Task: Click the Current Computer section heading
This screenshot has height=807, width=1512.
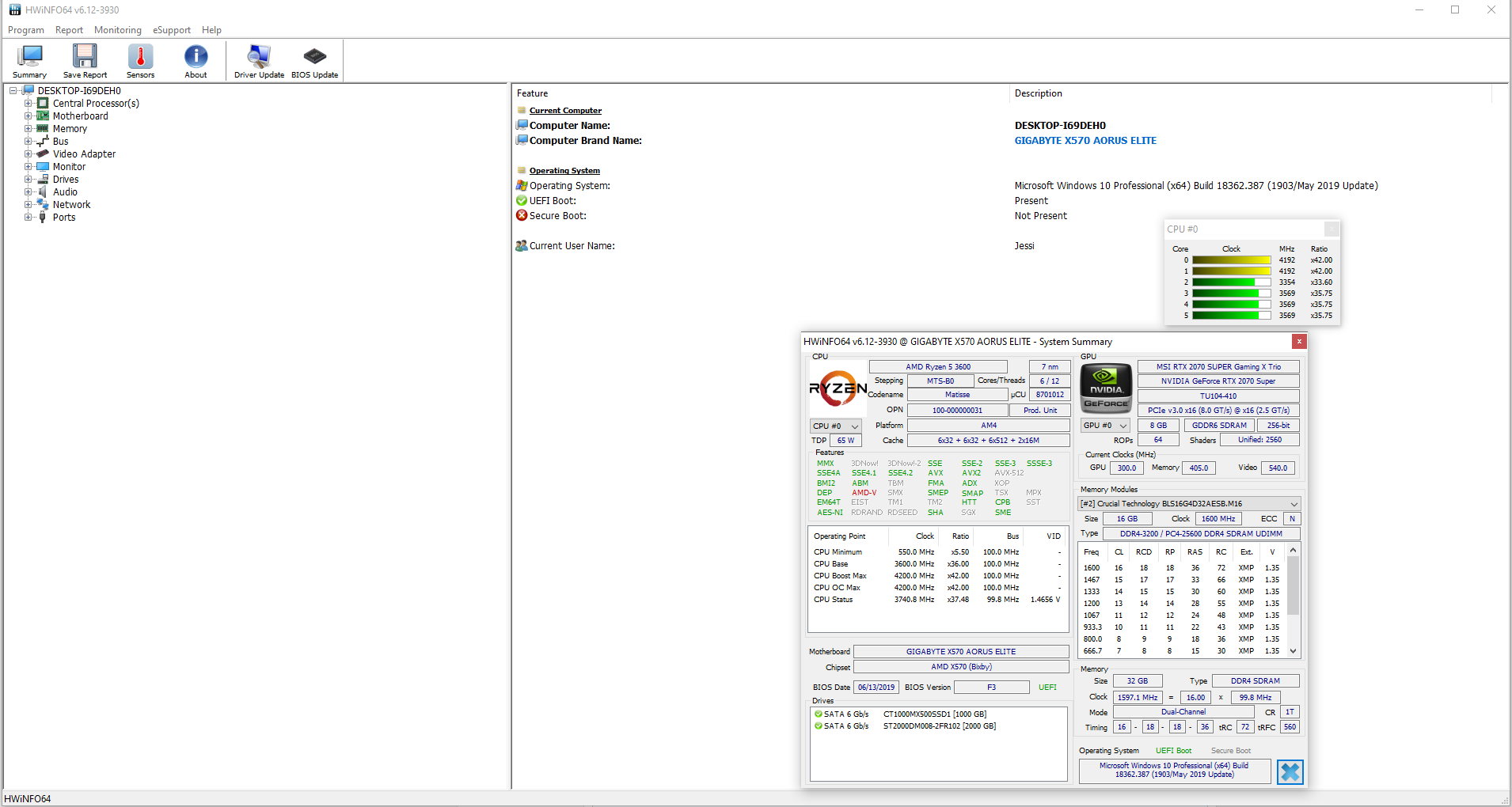Action: click(x=565, y=111)
